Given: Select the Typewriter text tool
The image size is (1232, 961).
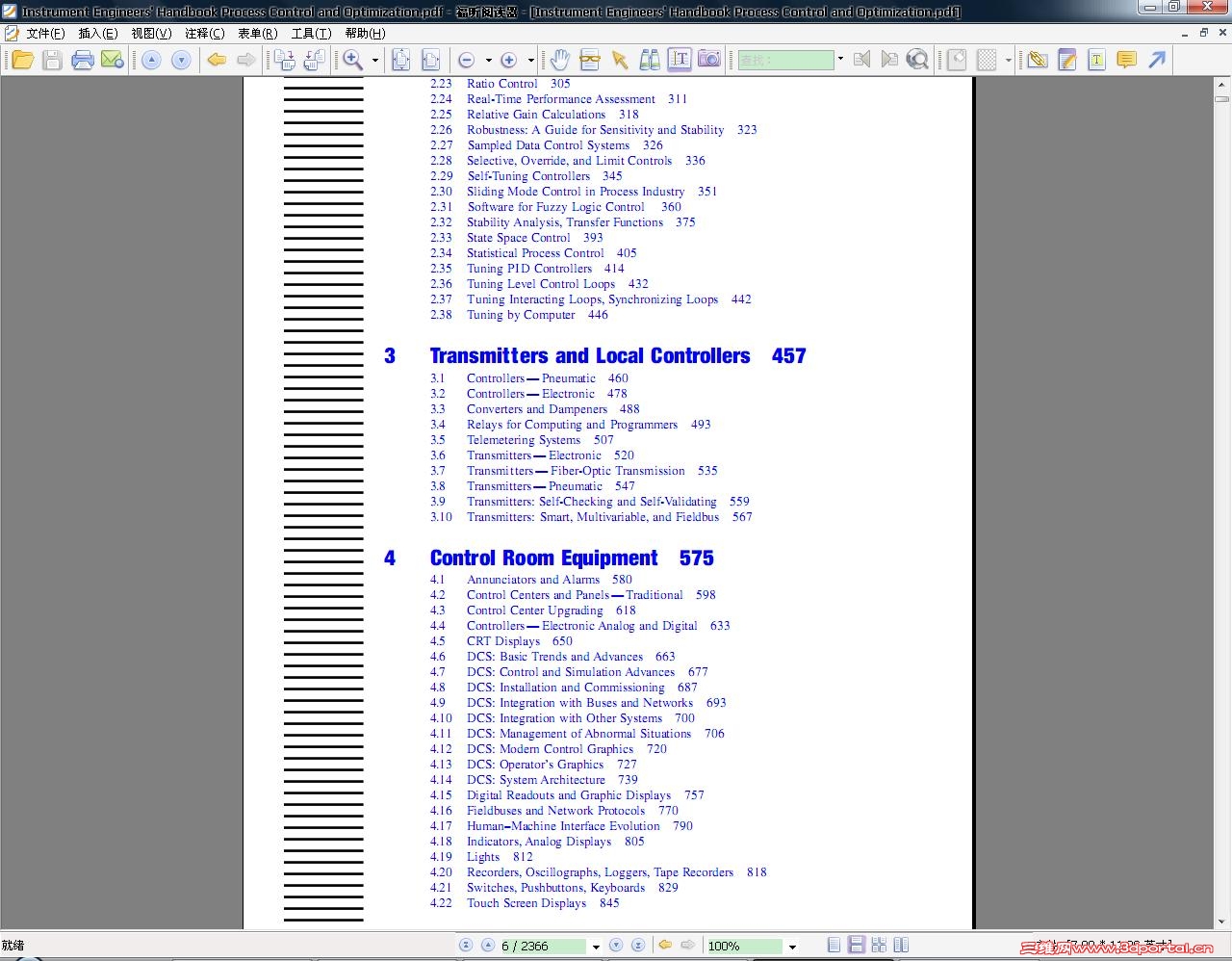Looking at the screenshot, I should point(1096,60).
